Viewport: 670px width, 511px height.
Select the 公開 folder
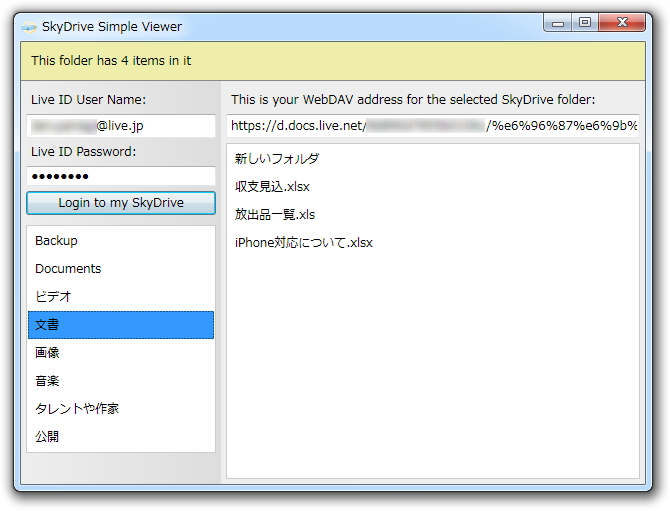(x=121, y=437)
